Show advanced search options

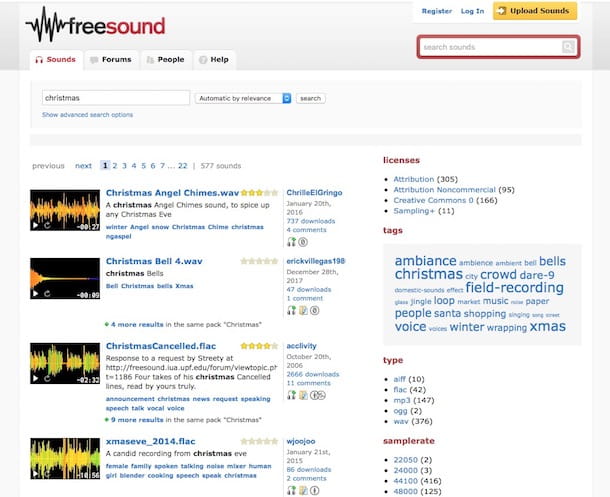click(x=87, y=115)
